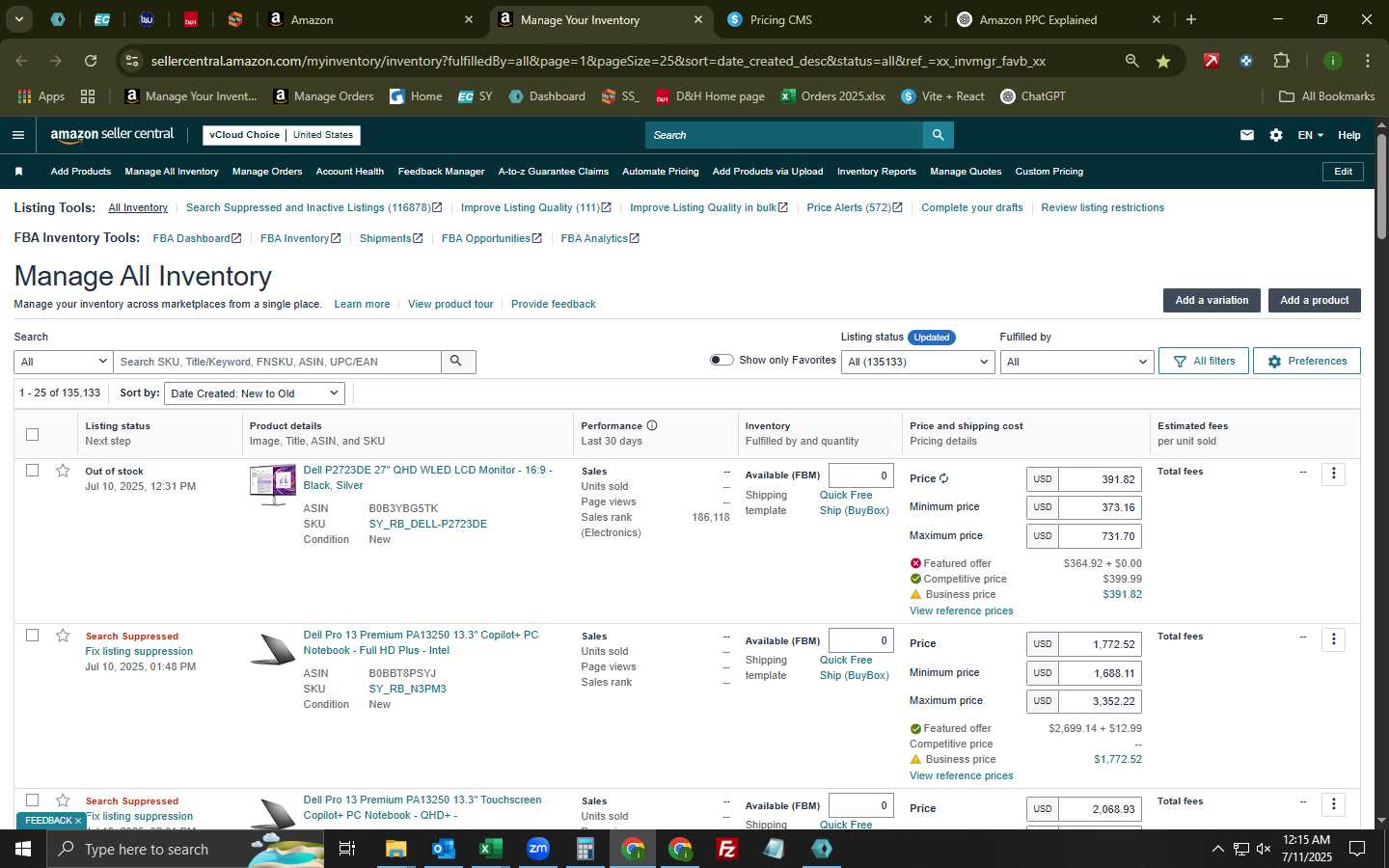Open Sort by Date Created dropdown
The image size is (1389, 868).
pyautogui.click(x=255, y=393)
